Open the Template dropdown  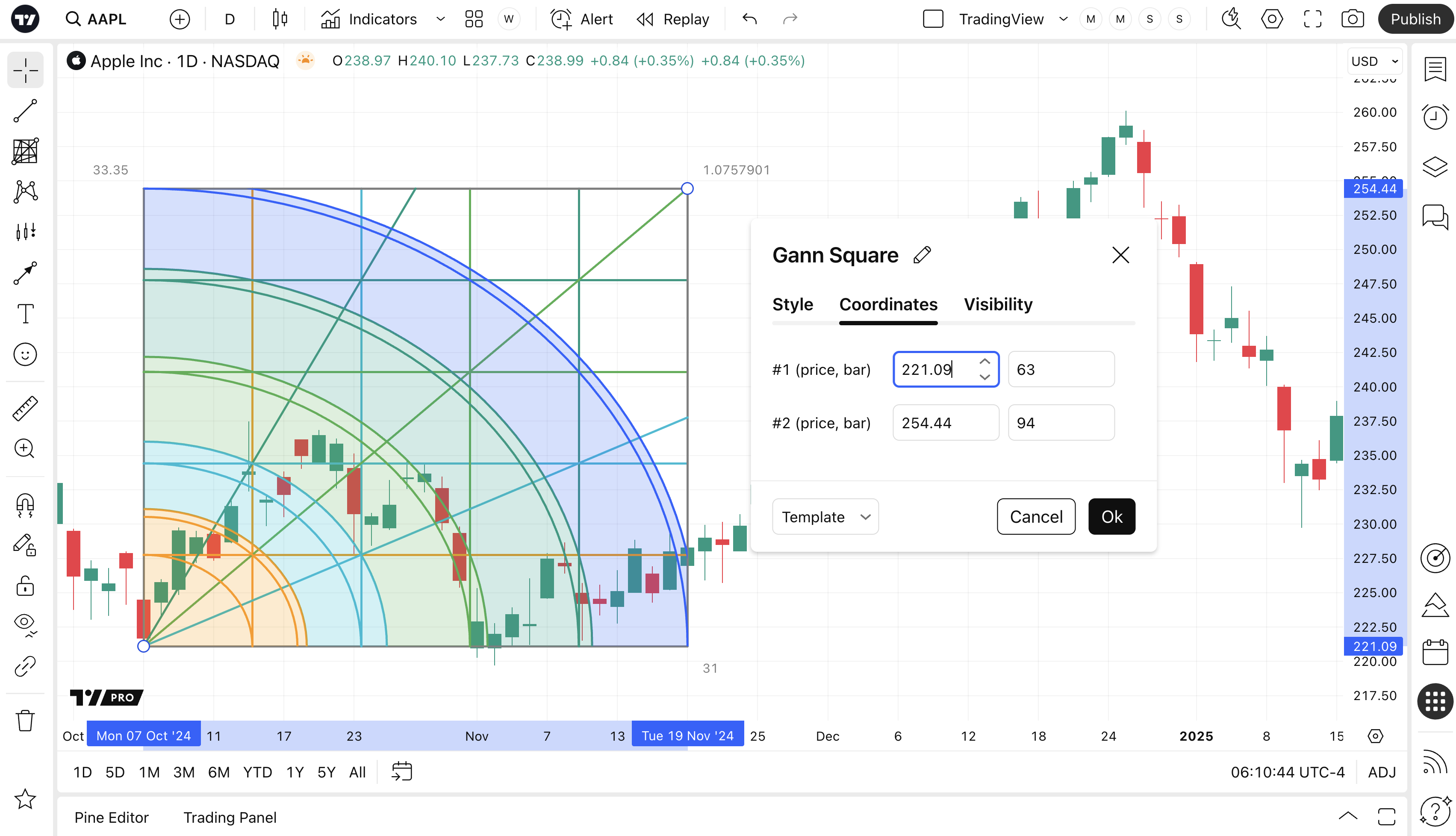pos(825,517)
